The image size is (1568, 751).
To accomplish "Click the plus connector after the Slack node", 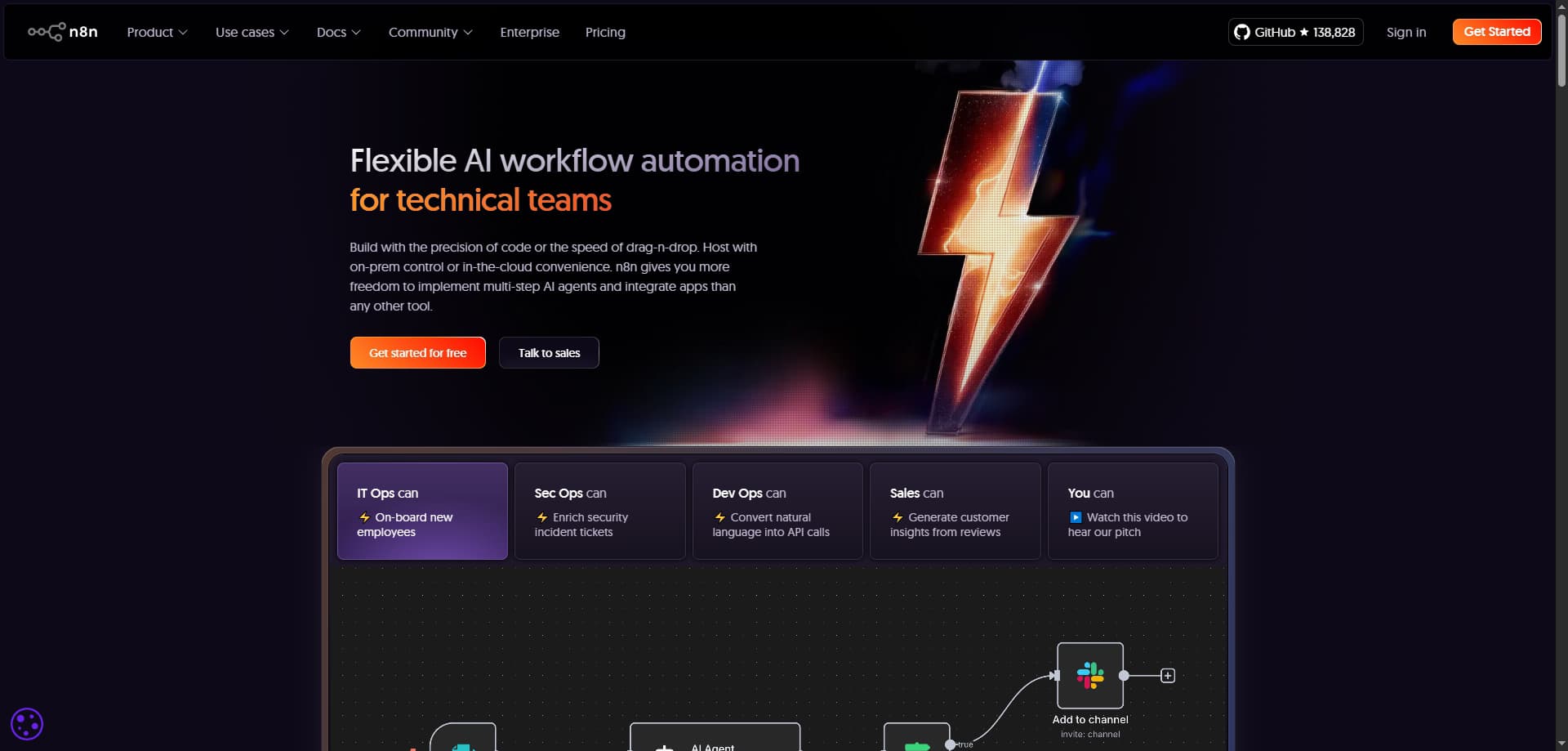I will pyautogui.click(x=1168, y=676).
